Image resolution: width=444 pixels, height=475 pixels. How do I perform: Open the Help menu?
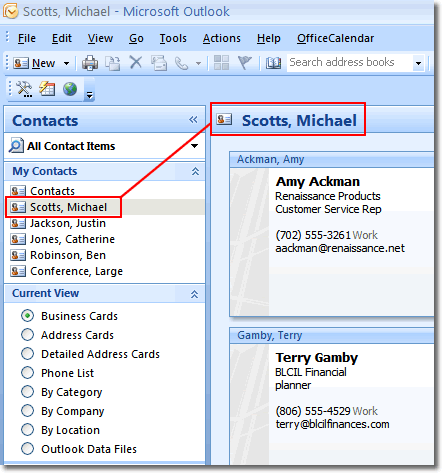pyautogui.click(x=269, y=39)
